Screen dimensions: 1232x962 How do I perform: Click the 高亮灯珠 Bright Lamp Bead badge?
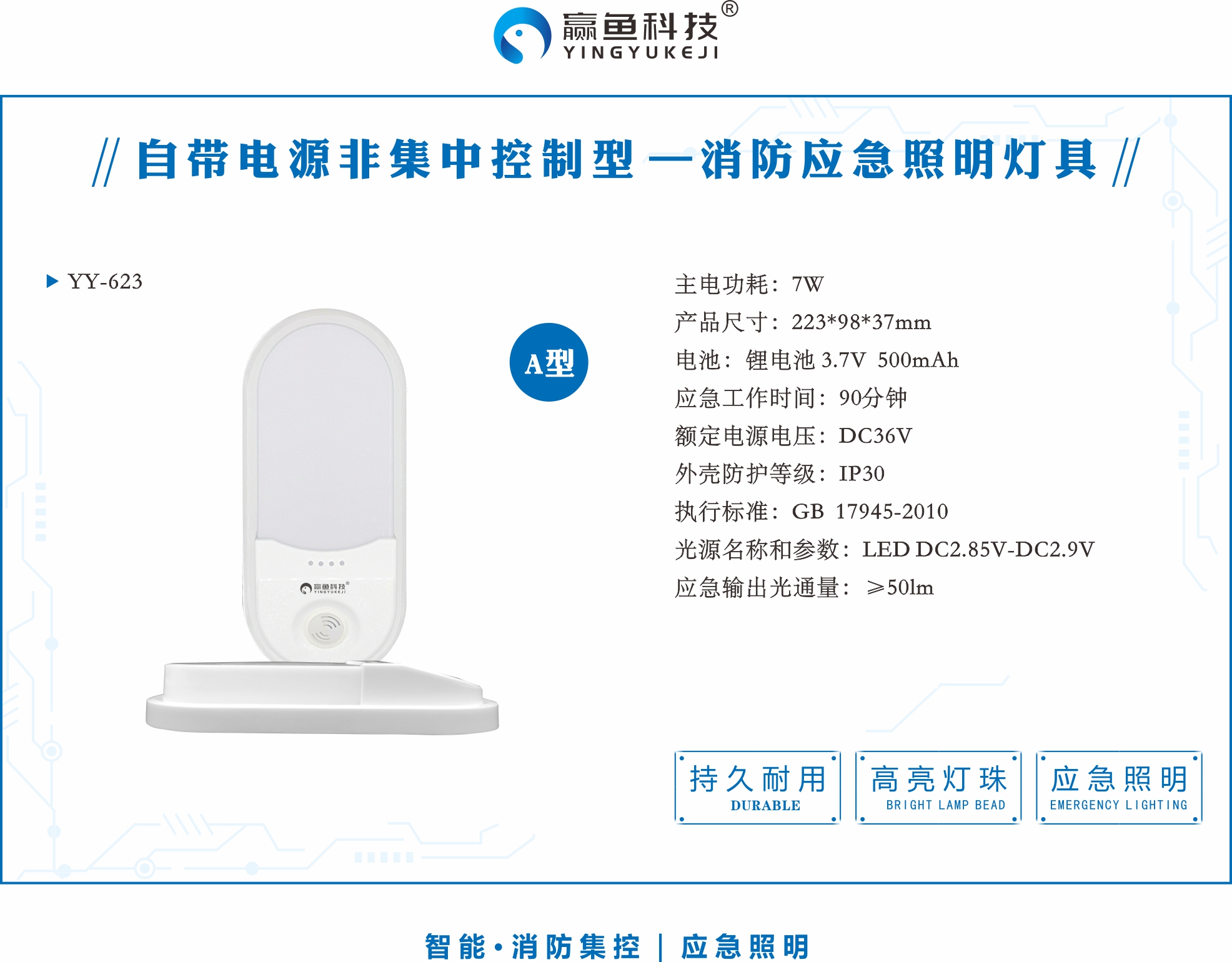[x=938, y=788]
